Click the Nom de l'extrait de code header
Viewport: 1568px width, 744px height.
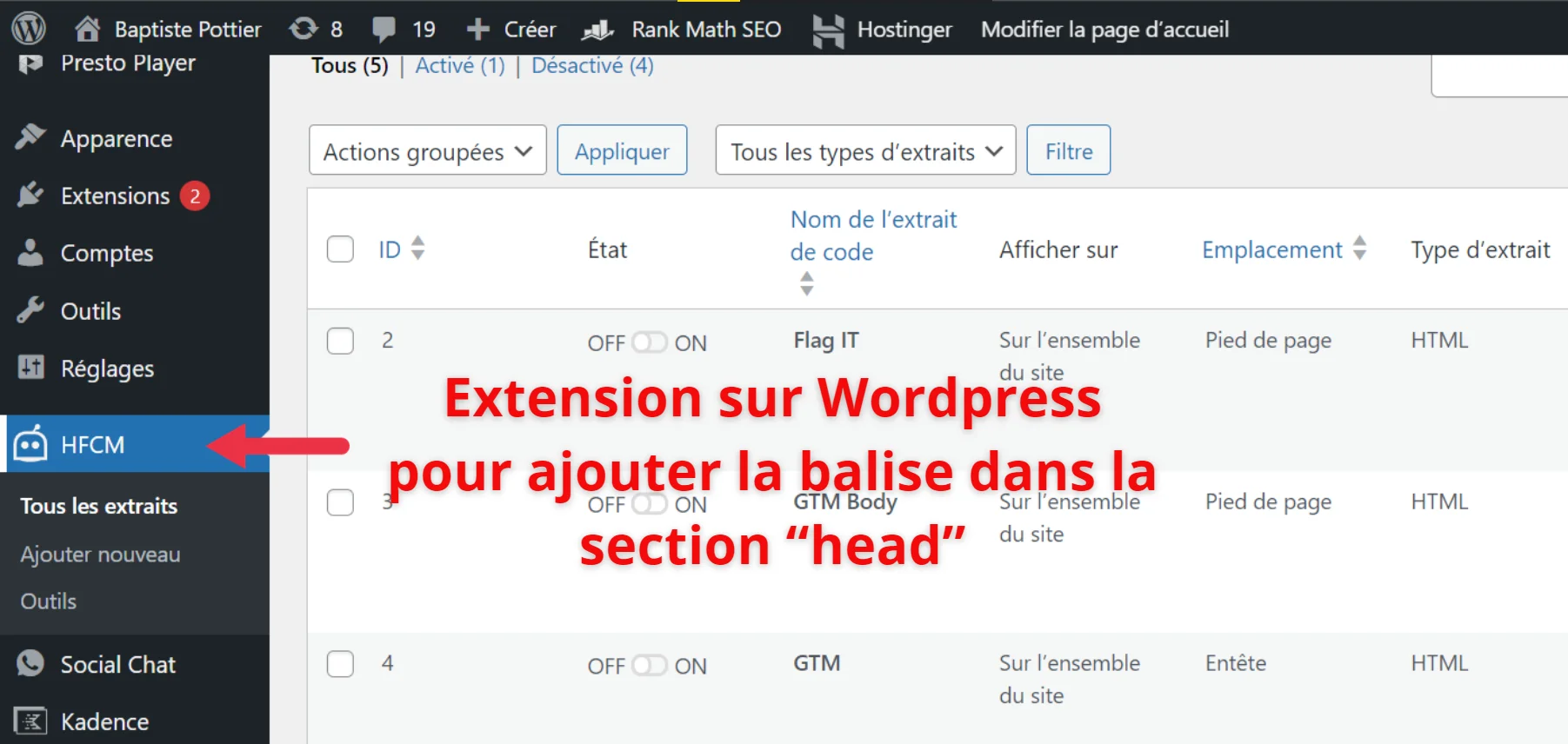(x=873, y=236)
